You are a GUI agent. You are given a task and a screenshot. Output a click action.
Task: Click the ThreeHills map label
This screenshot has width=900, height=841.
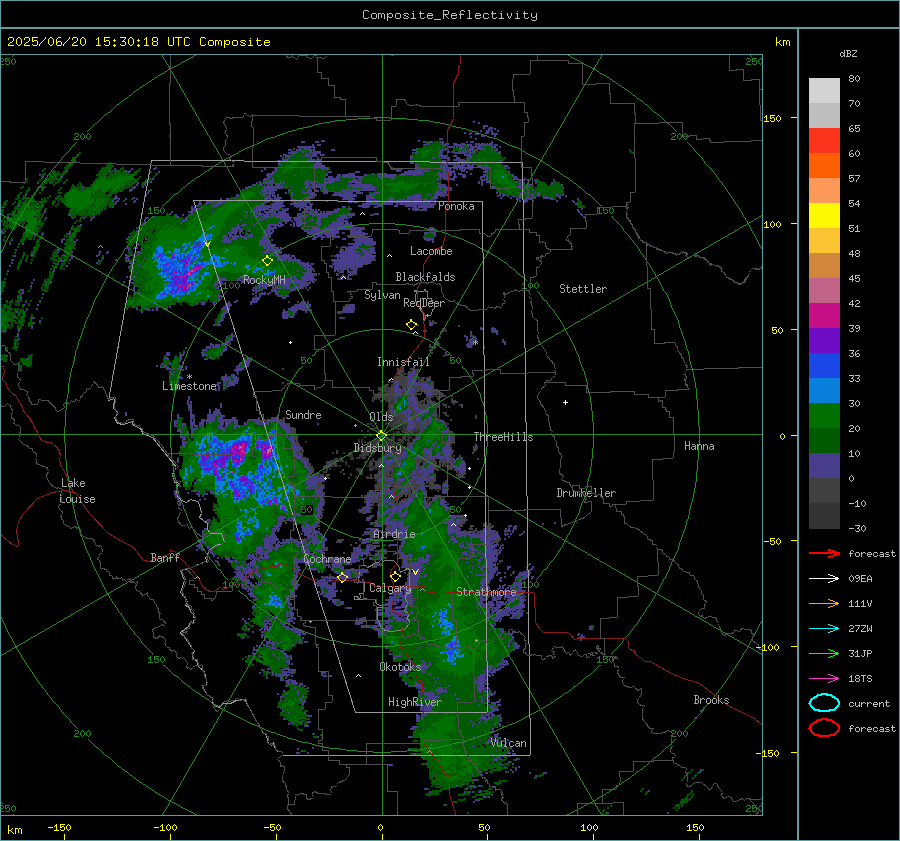[x=503, y=437]
